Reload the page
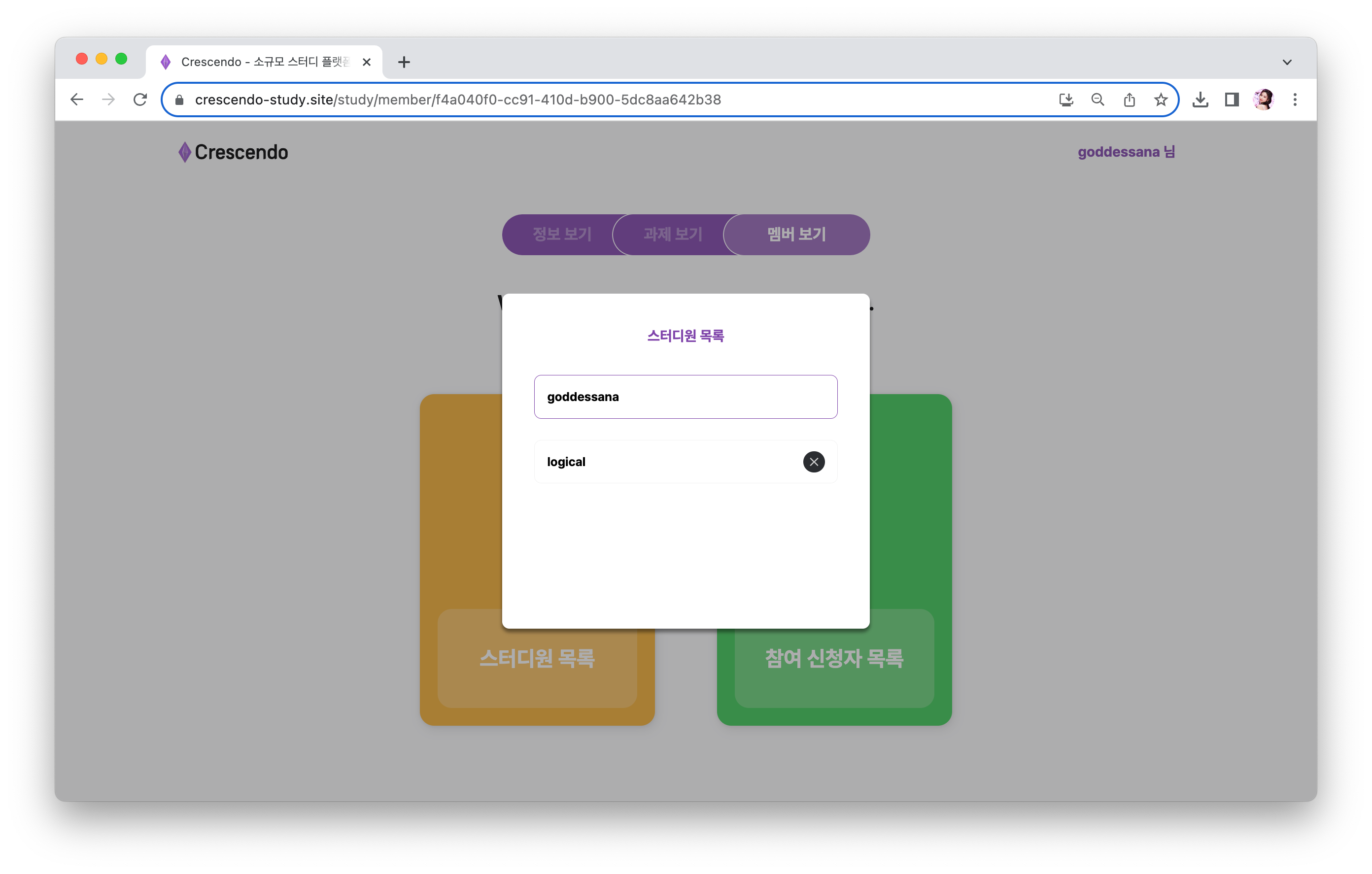 coord(140,100)
